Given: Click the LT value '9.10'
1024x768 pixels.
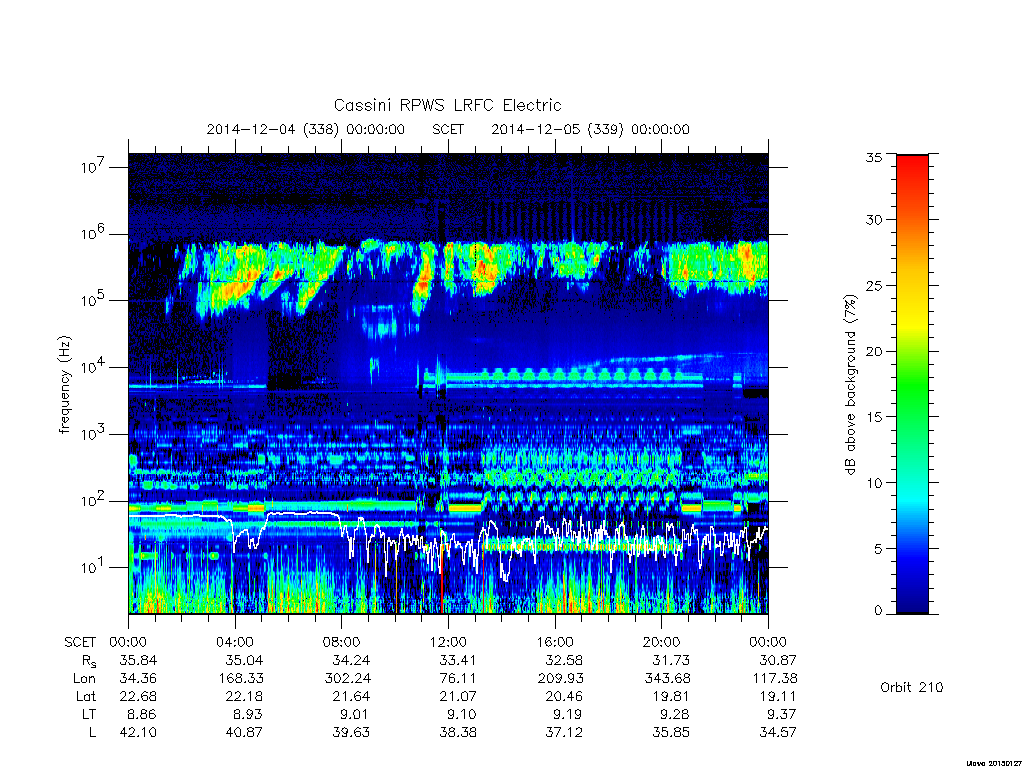Looking at the screenshot, I should point(461,714).
